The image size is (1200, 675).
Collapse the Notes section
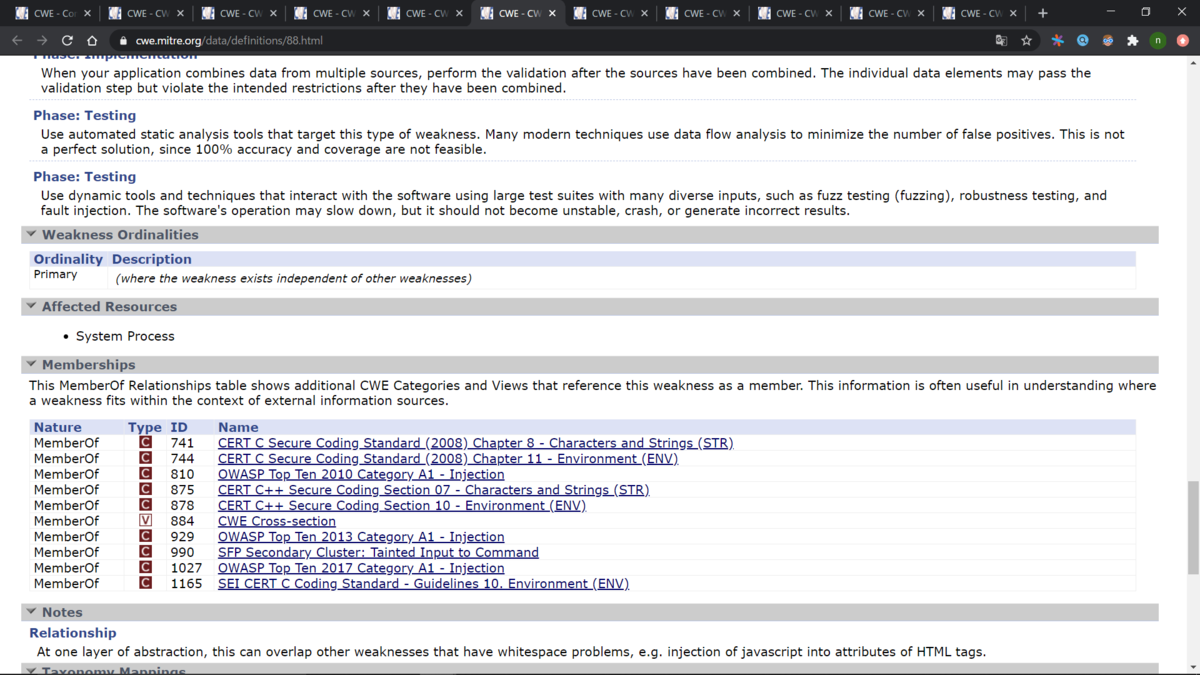[31, 612]
